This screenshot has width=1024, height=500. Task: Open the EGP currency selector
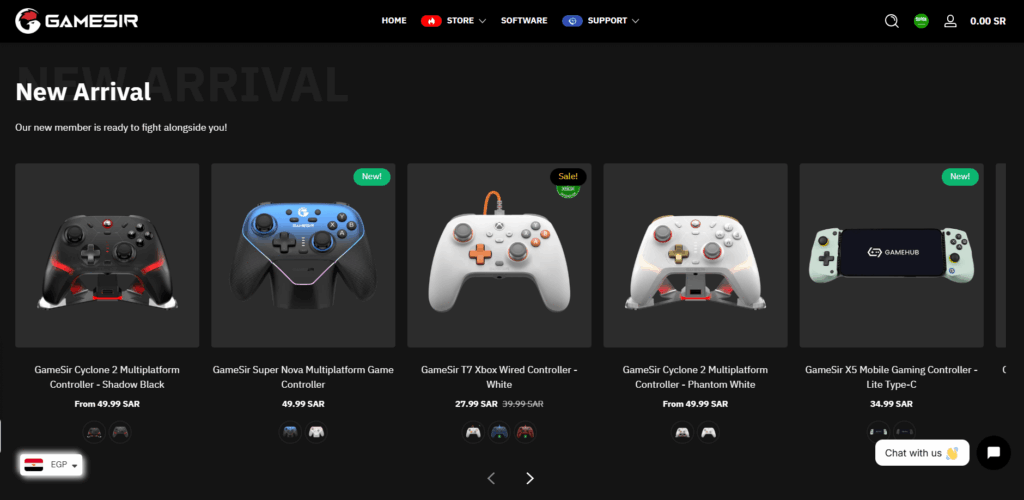(51, 465)
